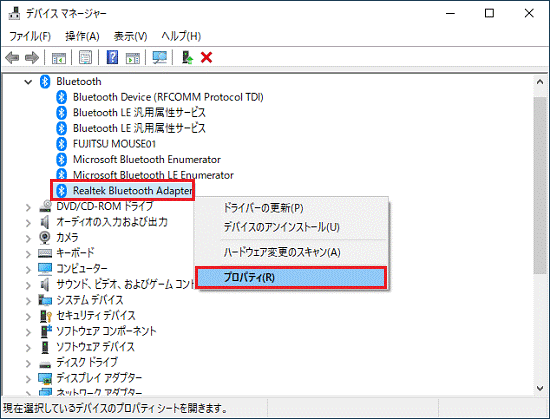Collapse the Bluetooth category
The image size is (550, 419).
tap(28, 82)
